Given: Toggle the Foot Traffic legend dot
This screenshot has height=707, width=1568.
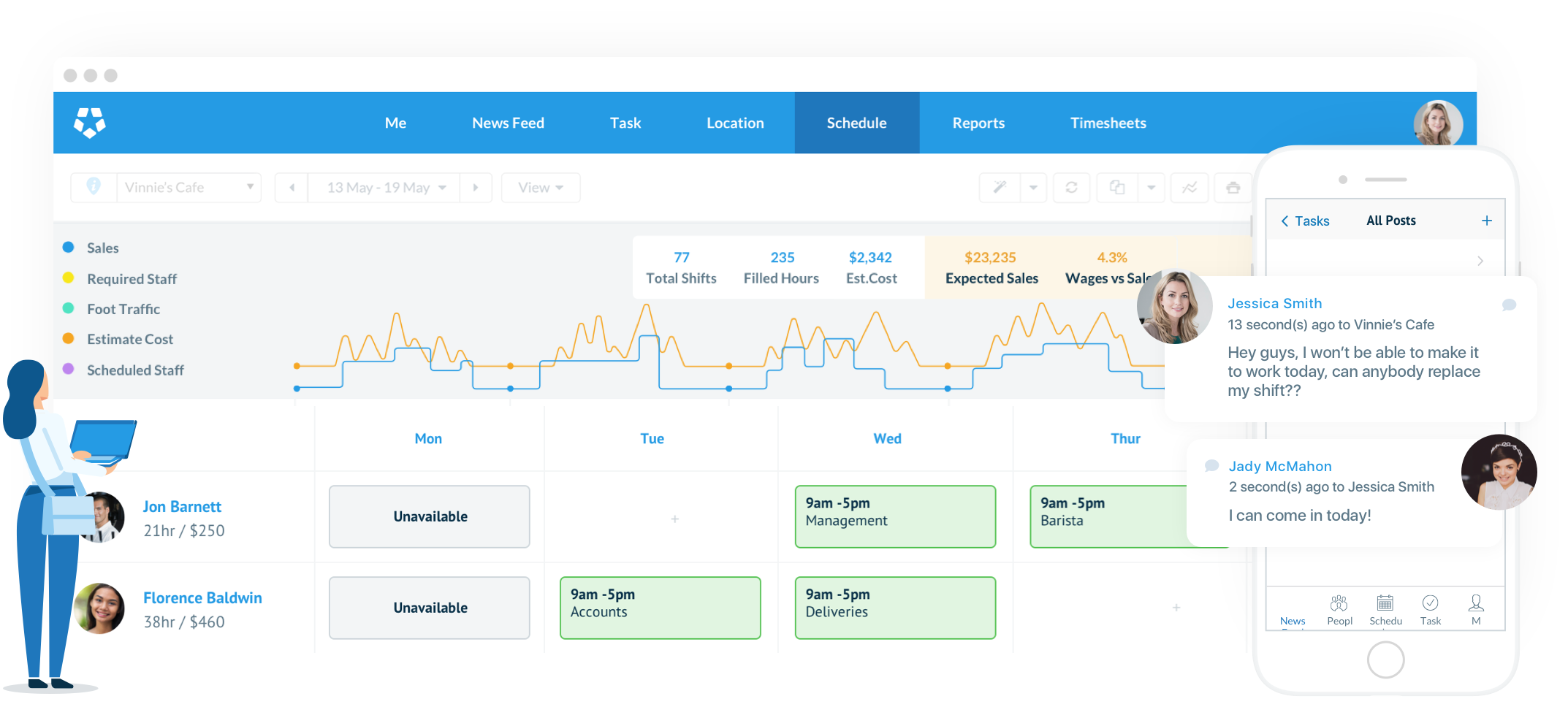Looking at the screenshot, I should click(69, 308).
